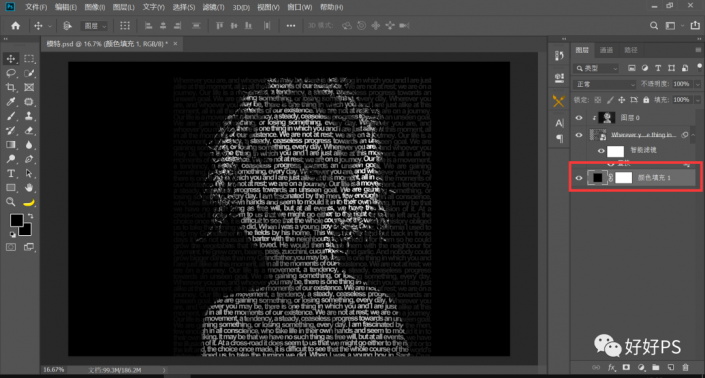Select the Move tool
Image resolution: width=705 pixels, height=378 pixels.
click(11, 59)
